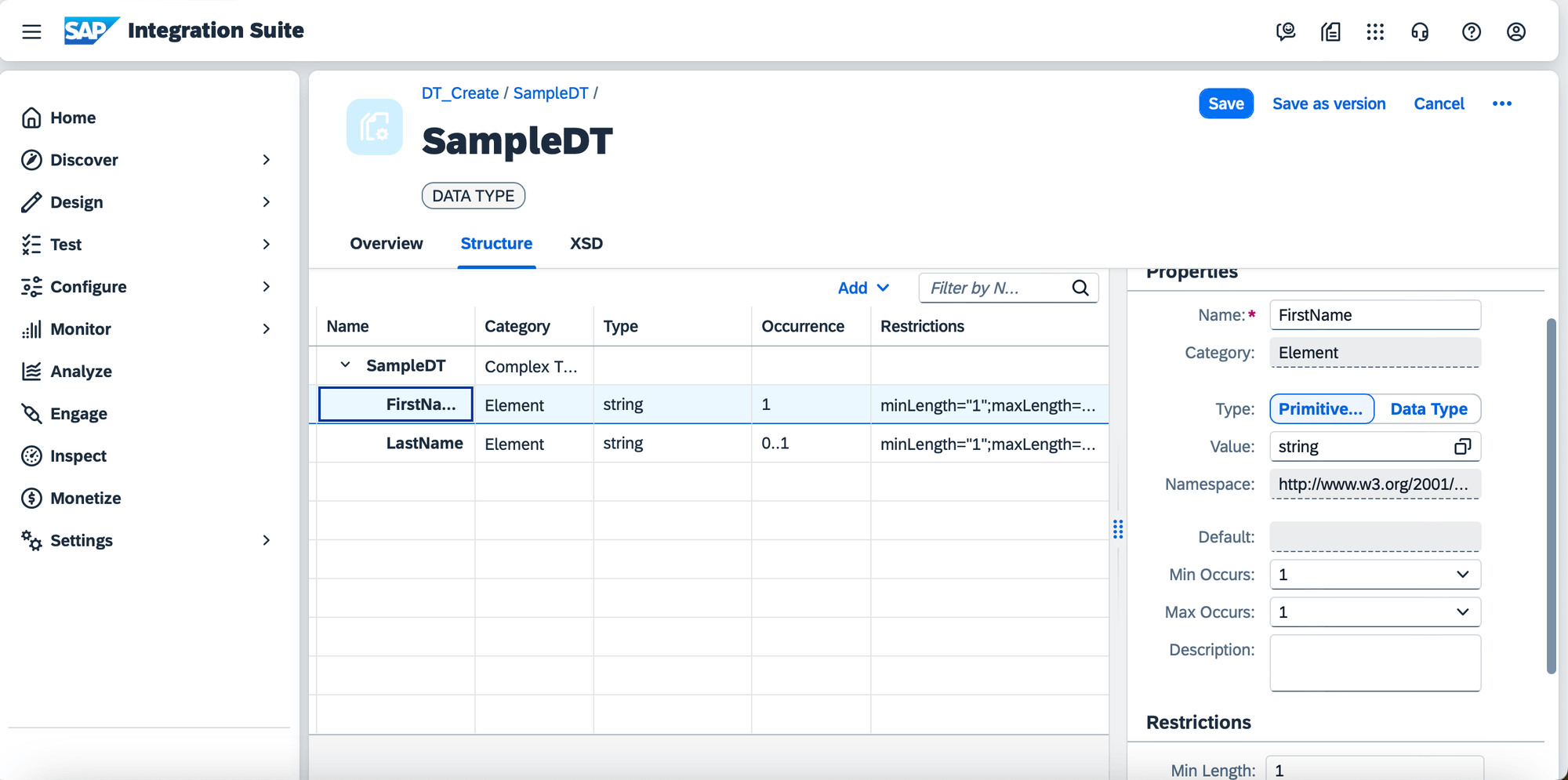Toggle the sidebar with the hamburger menu

click(x=31, y=31)
